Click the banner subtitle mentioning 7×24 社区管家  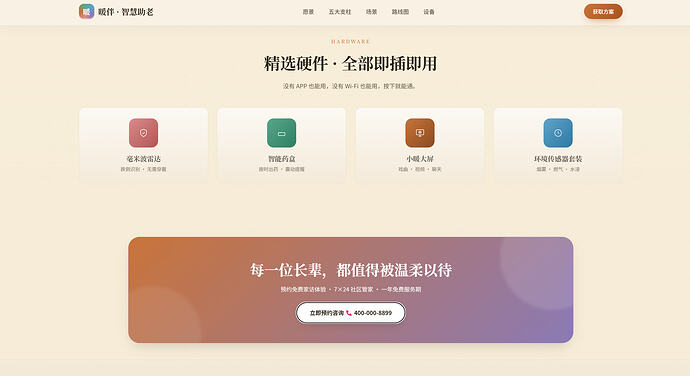351,289
